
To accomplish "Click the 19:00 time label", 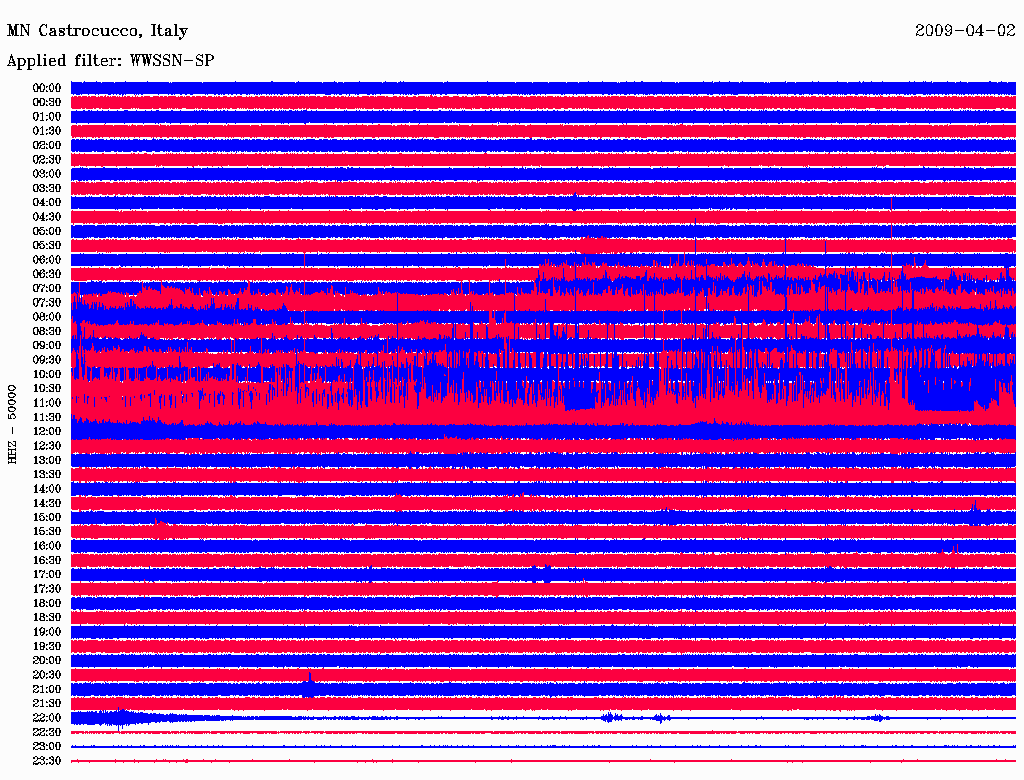I will [47, 632].
